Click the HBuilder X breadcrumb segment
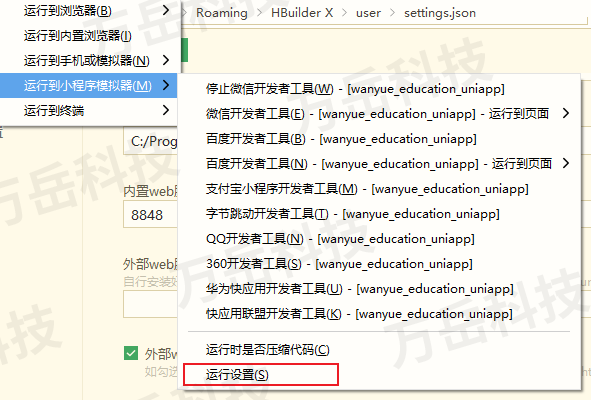591x400 pixels. click(302, 13)
